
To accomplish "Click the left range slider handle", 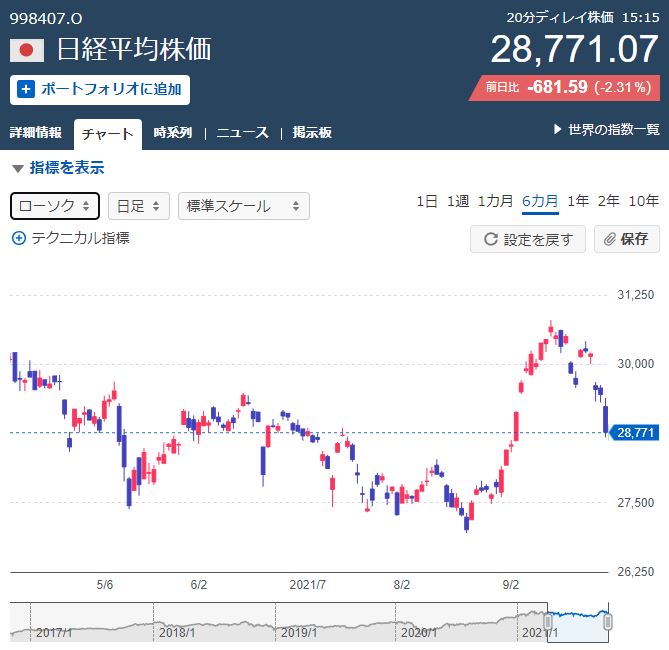I will click(548, 620).
